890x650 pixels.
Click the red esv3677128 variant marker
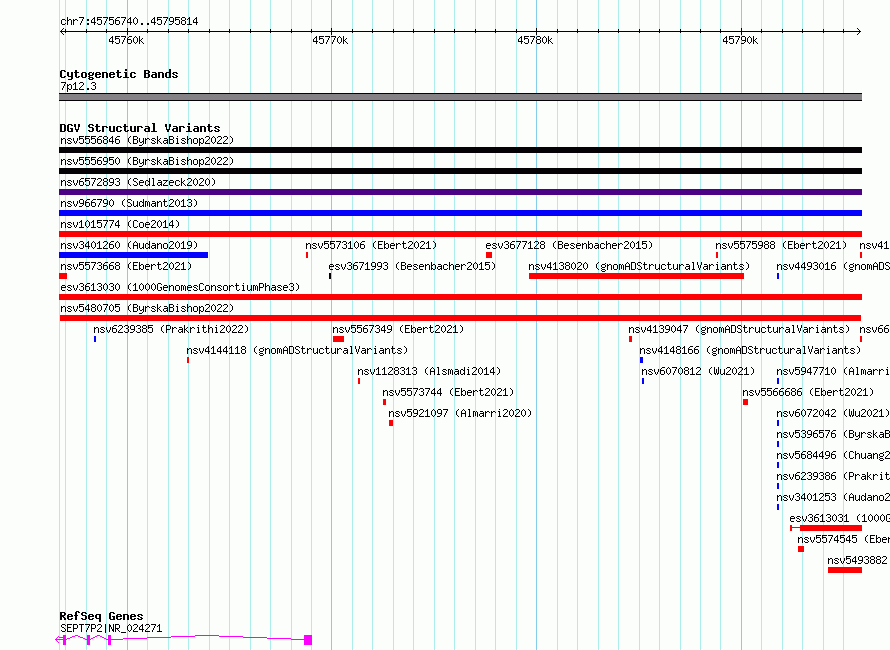489,255
